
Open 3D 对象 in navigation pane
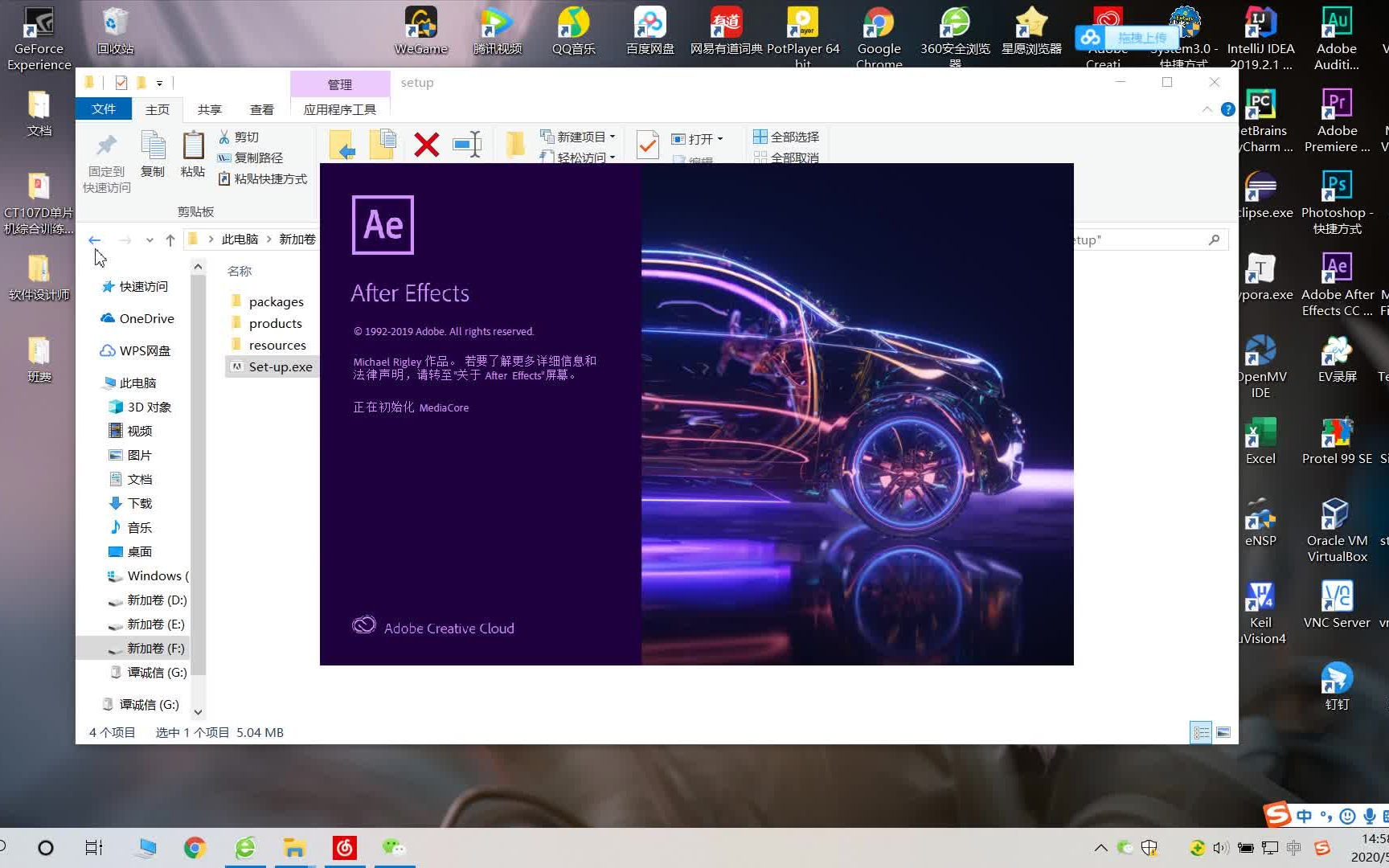(140, 407)
